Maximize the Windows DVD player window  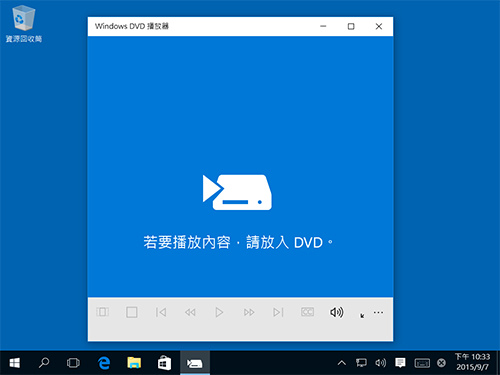click(351, 26)
